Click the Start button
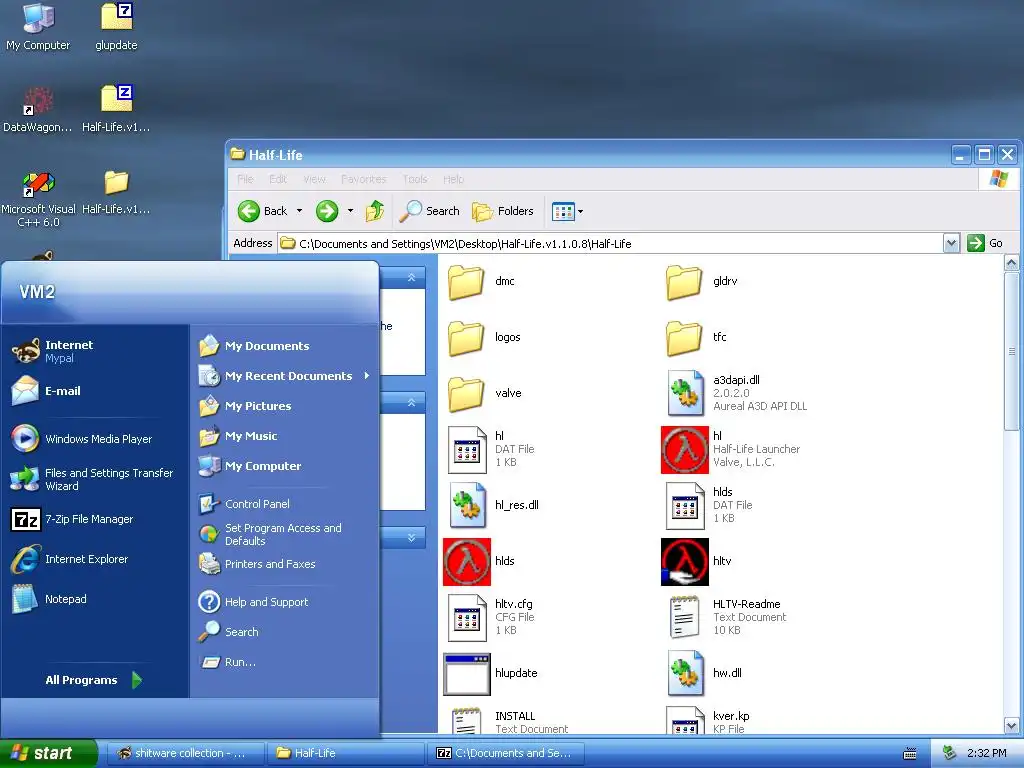 (x=48, y=753)
